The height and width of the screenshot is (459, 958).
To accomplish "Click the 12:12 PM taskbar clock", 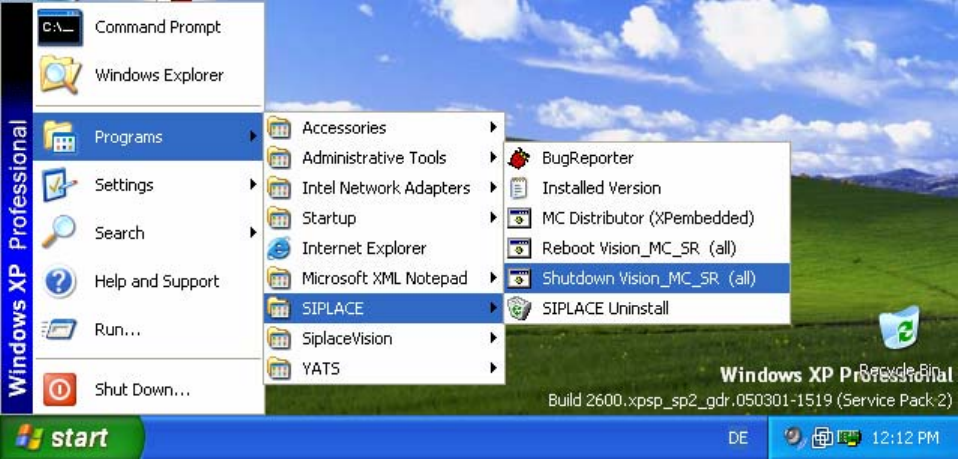I will (x=905, y=438).
